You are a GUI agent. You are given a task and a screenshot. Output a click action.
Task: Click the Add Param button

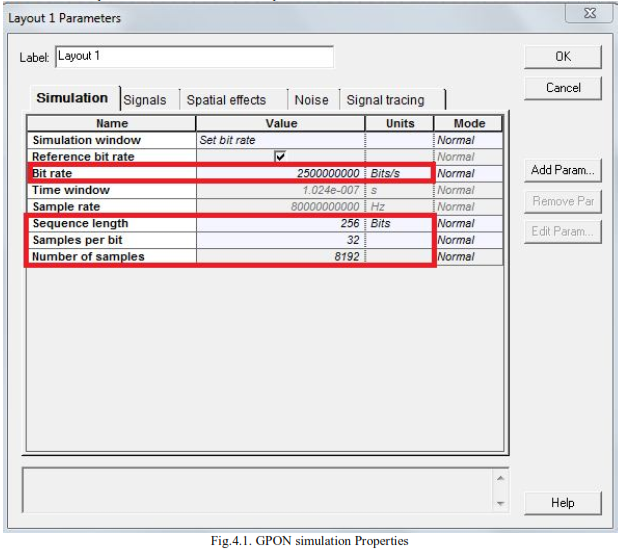[563, 170]
